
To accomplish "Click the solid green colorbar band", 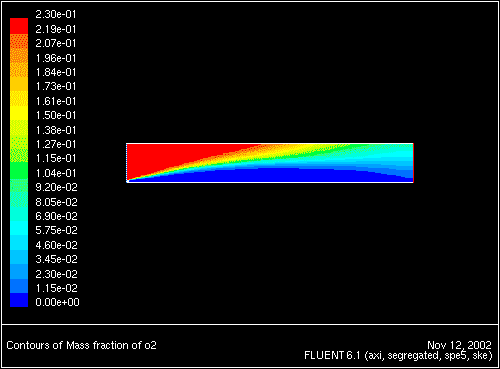I will click(19, 171).
